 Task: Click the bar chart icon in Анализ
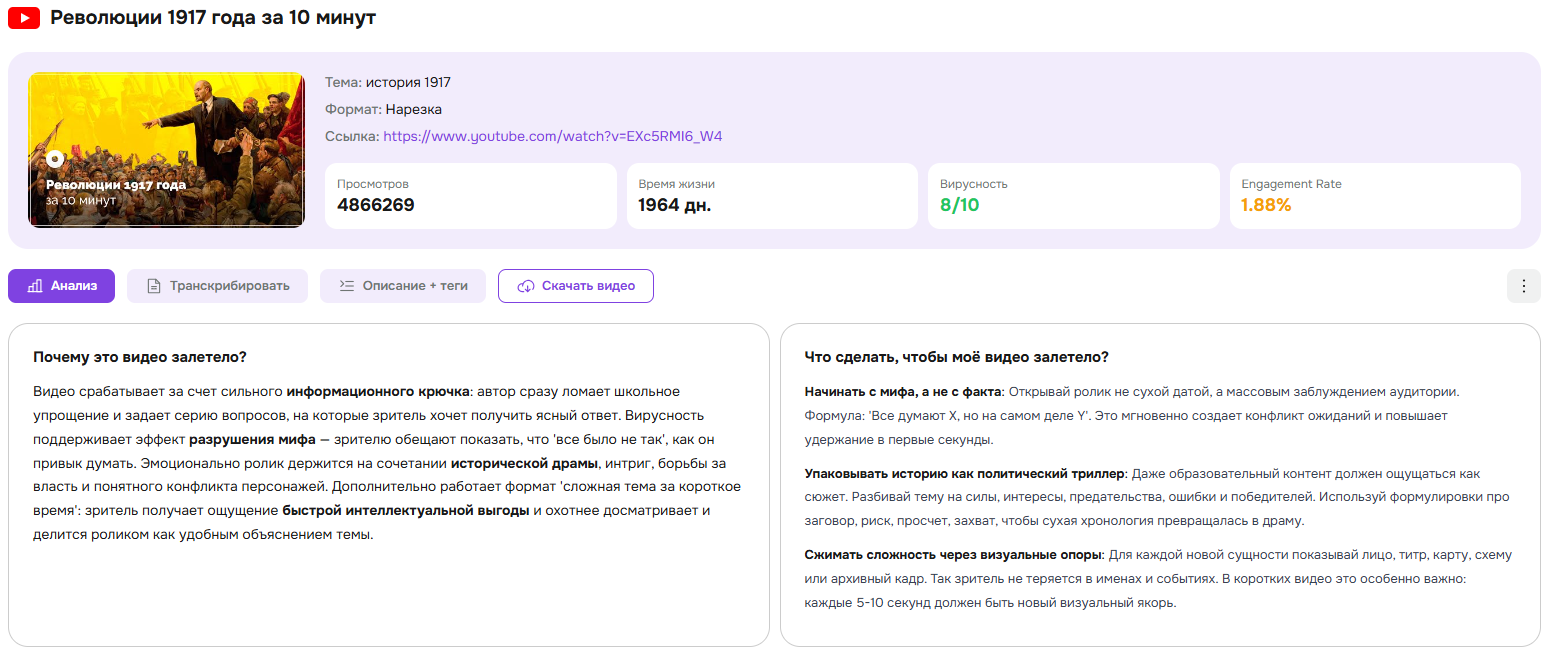(x=35, y=286)
